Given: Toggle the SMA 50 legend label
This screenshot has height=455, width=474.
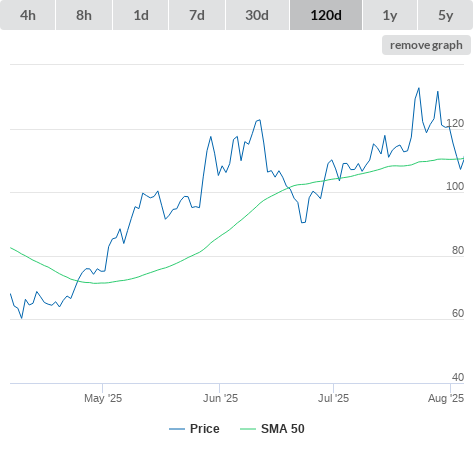Looking at the screenshot, I should [x=283, y=429].
